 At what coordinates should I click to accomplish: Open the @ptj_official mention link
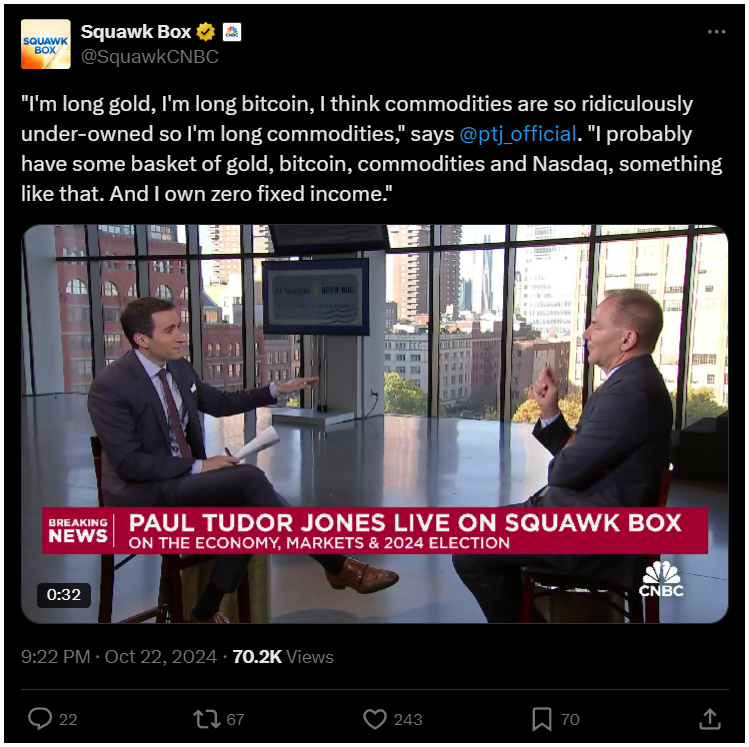(518, 134)
